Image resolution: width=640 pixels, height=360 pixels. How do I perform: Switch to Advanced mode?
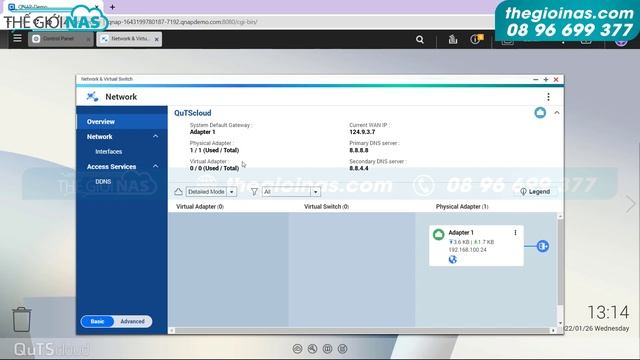pos(132,322)
